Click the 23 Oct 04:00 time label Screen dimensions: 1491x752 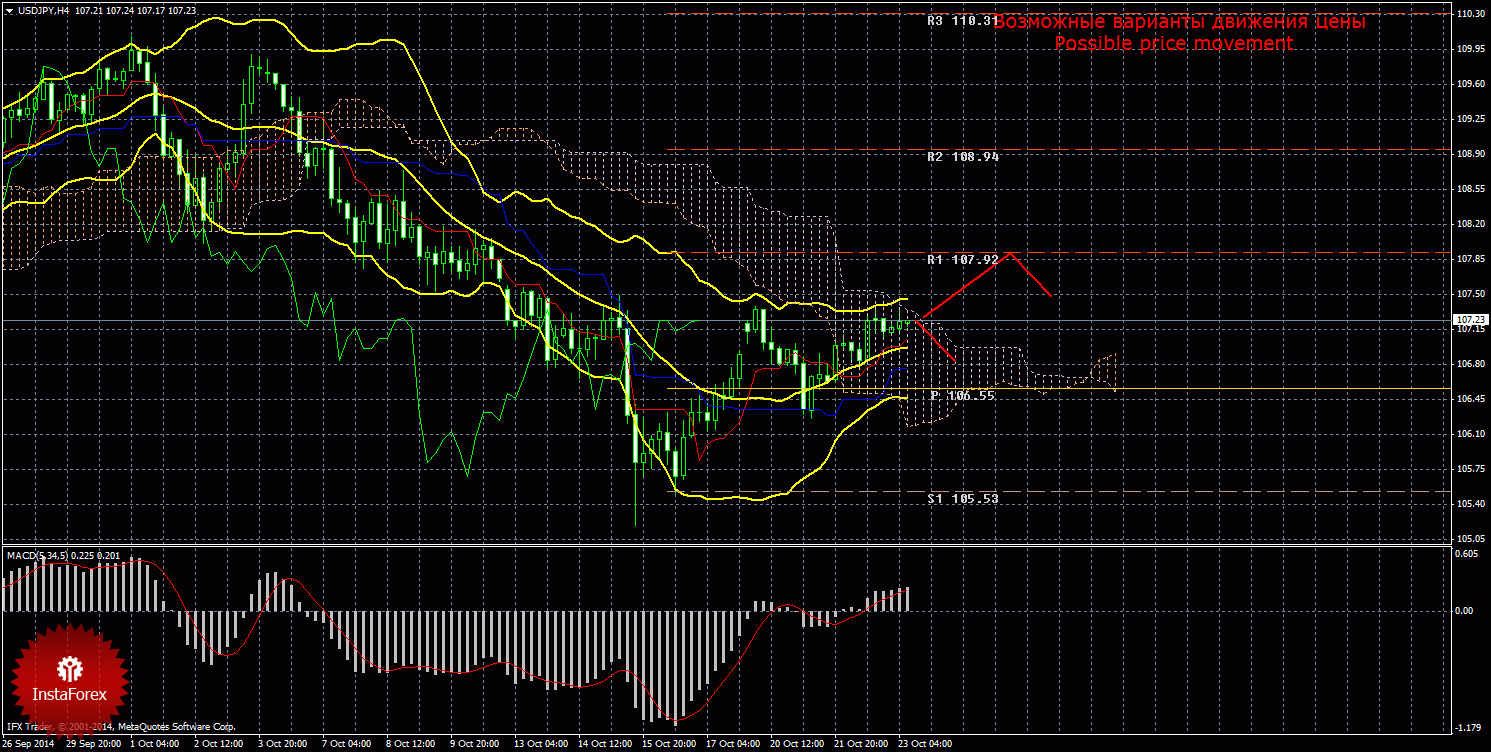click(x=925, y=744)
